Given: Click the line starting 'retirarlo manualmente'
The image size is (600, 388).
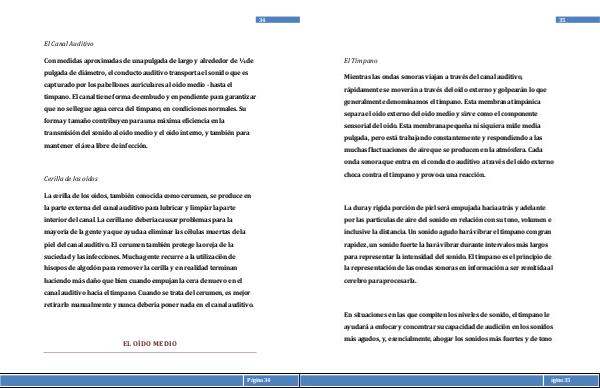Looking at the screenshot, I should click(149, 305).
